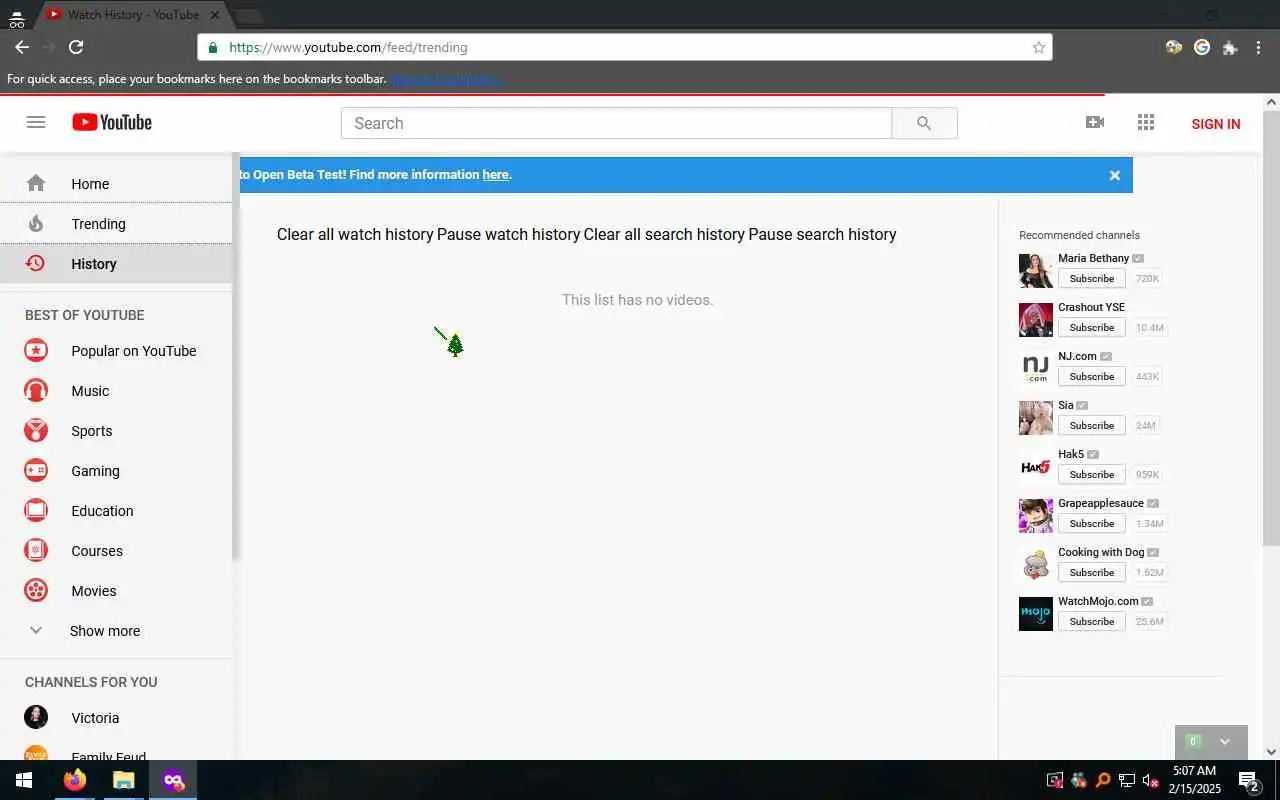
Task: Subscribe to NJ.com
Action: [x=1091, y=377]
